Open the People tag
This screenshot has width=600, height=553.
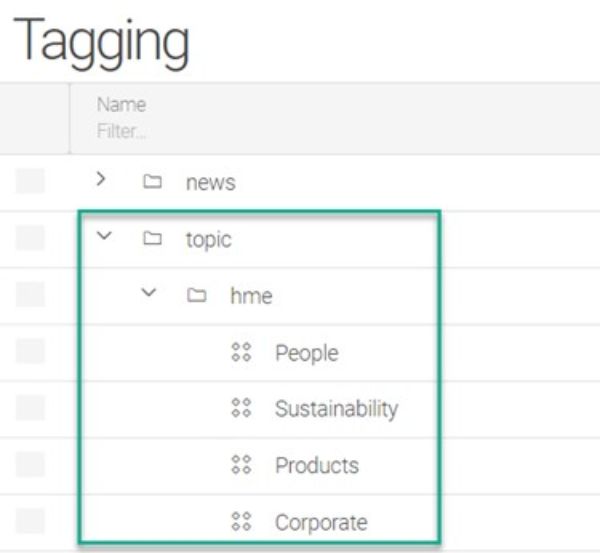pyautogui.click(x=307, y=353)
